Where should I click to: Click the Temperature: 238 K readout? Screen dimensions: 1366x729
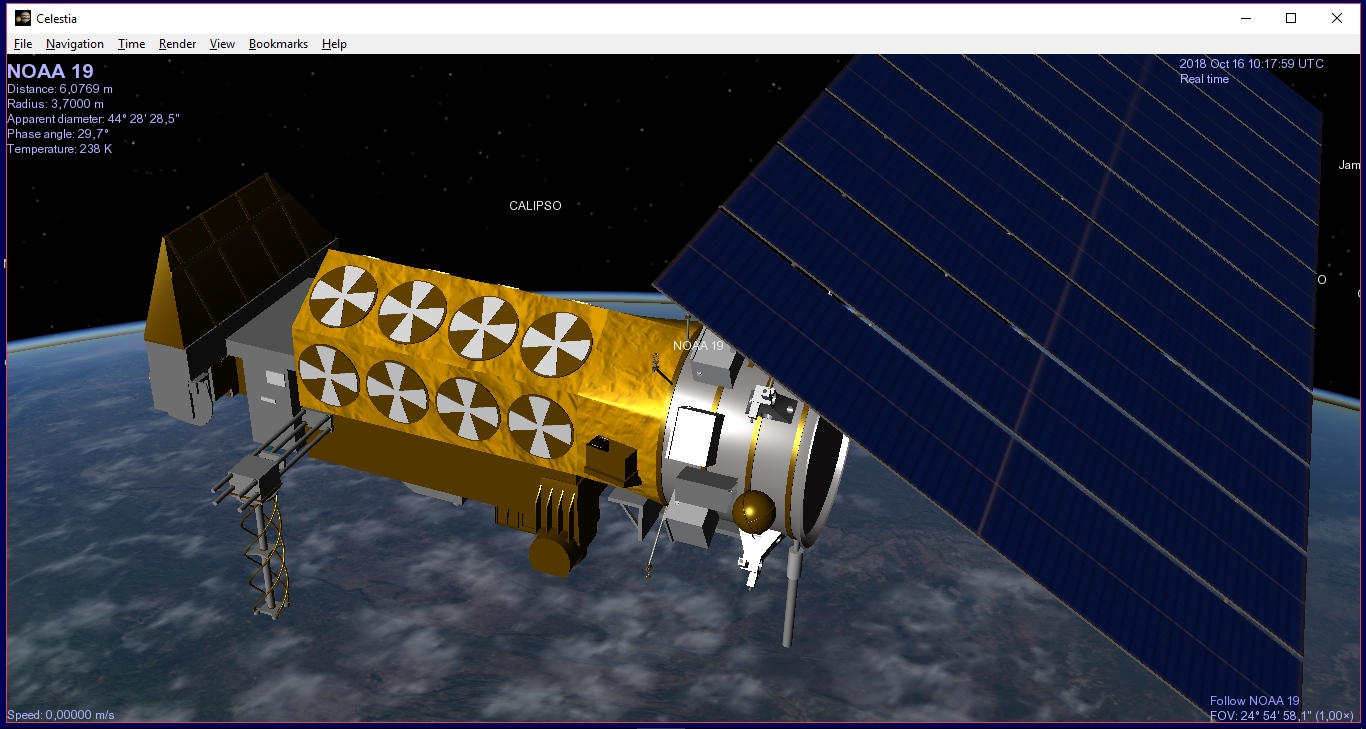pos(60,149)
